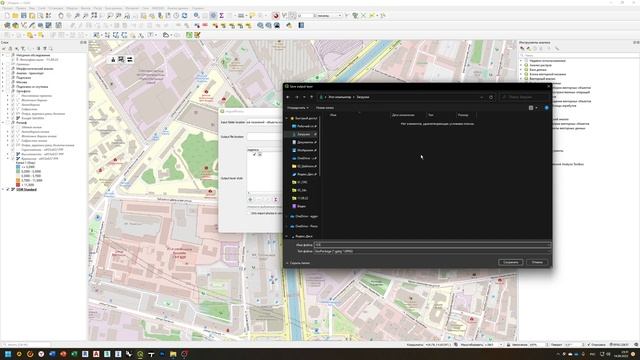The width and height of the screenshot is (640, 360).
Task: Select the Pan Map hand tool
Action: coord(60,16)
